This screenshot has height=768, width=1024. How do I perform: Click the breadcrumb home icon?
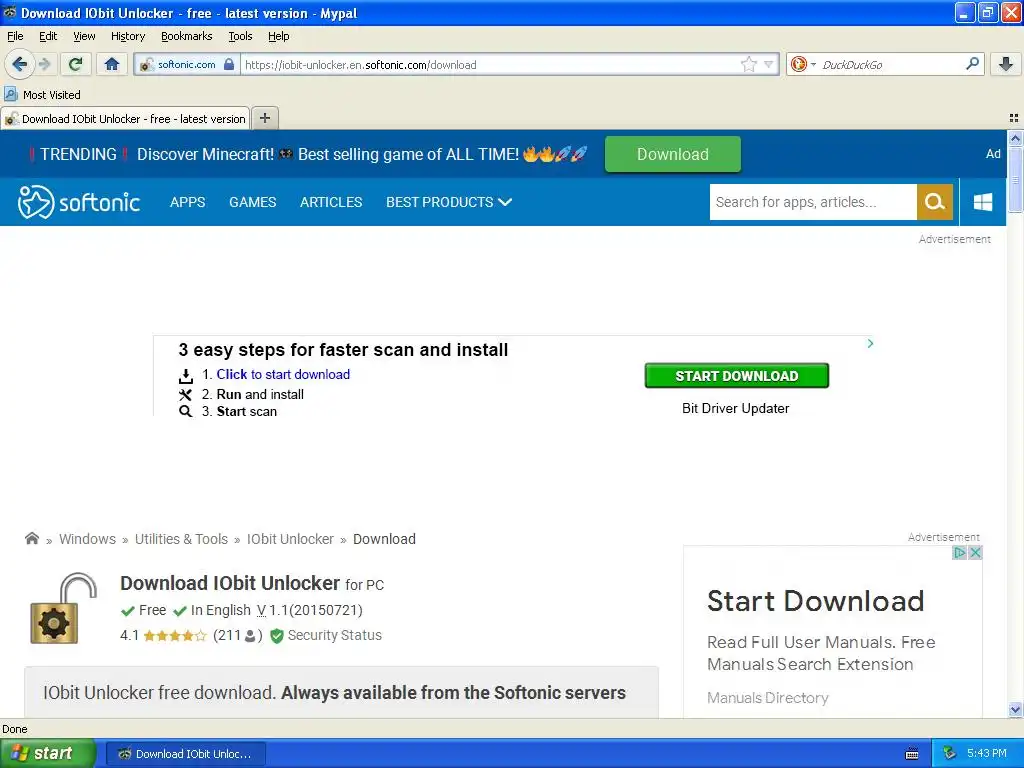31,539
